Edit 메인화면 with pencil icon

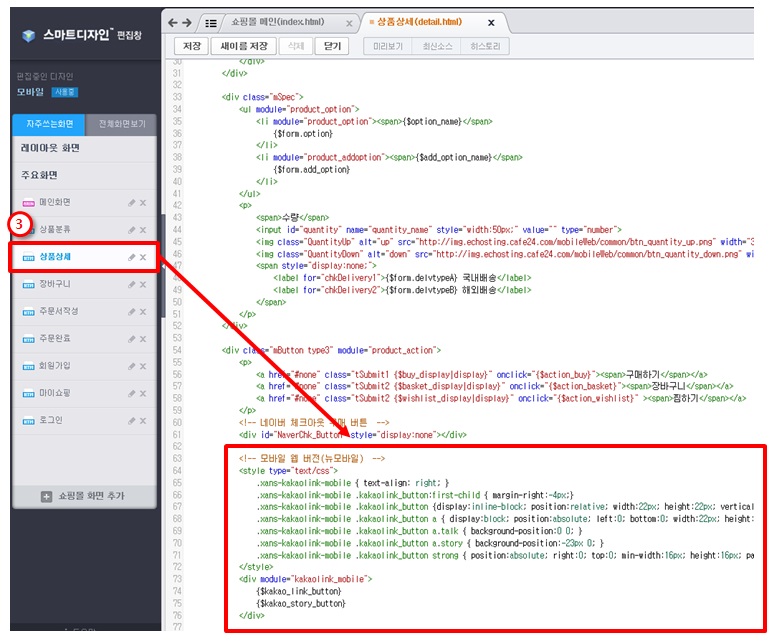[x=131, y=202]
